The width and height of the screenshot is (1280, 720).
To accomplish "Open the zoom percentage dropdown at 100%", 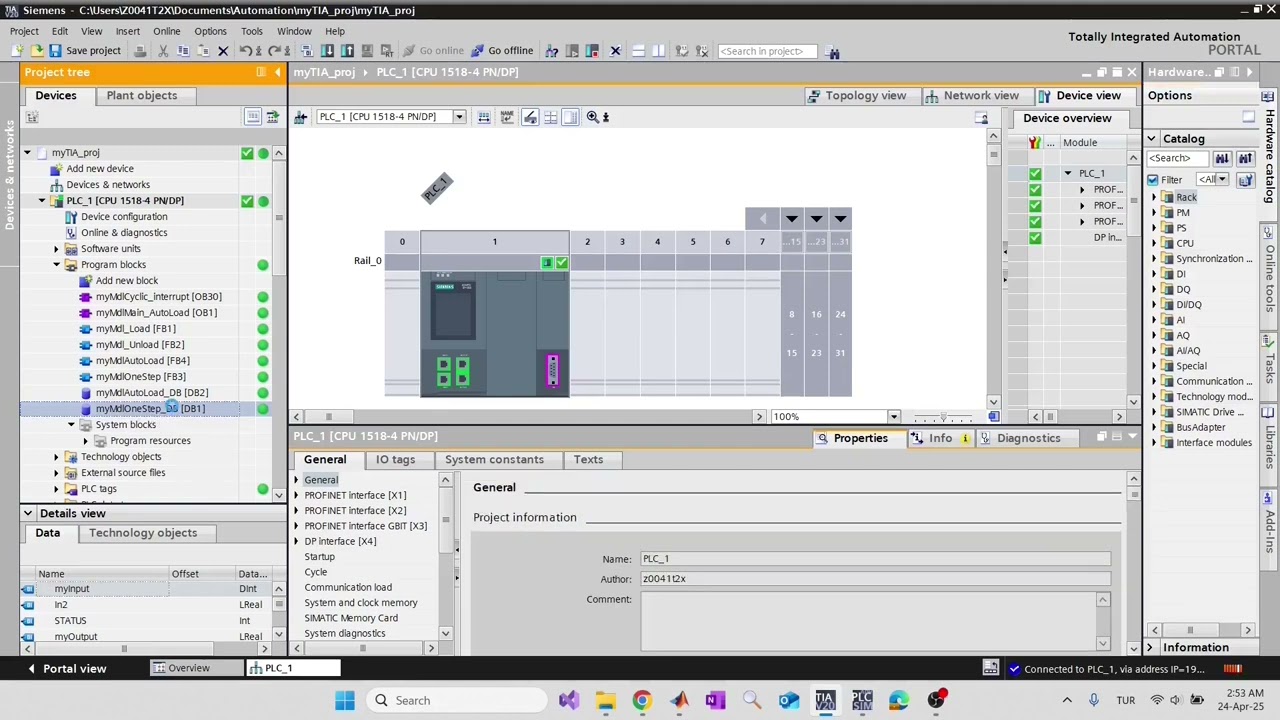I will [x=893, y=417].
